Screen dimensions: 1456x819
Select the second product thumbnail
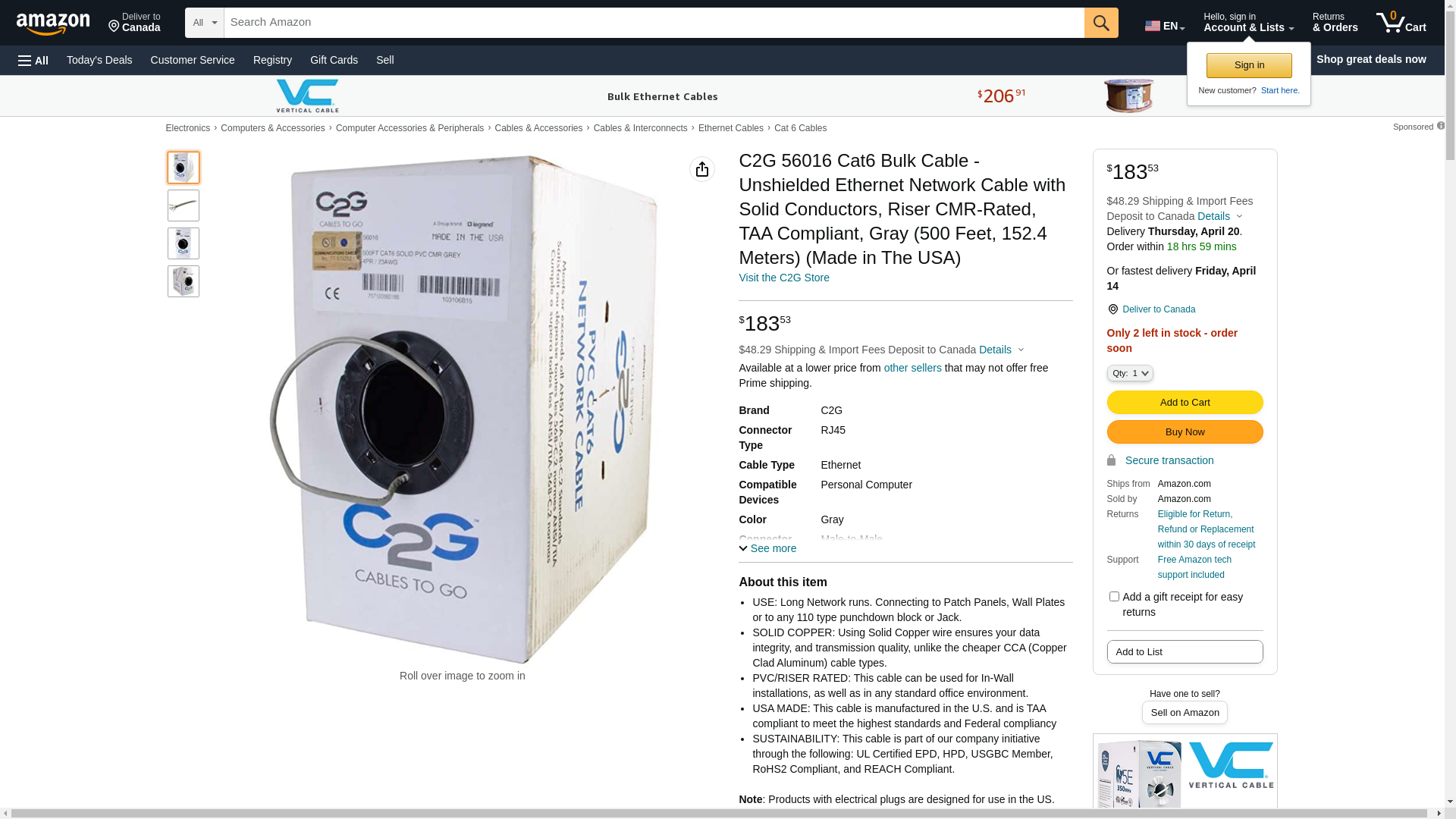184,206
